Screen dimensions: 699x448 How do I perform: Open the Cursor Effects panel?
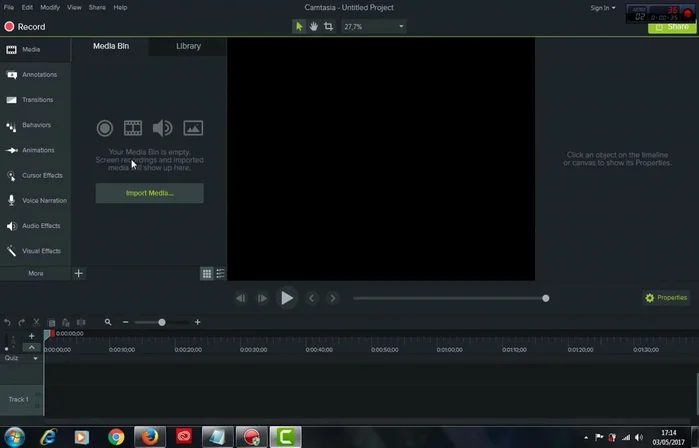pos(35,176)
